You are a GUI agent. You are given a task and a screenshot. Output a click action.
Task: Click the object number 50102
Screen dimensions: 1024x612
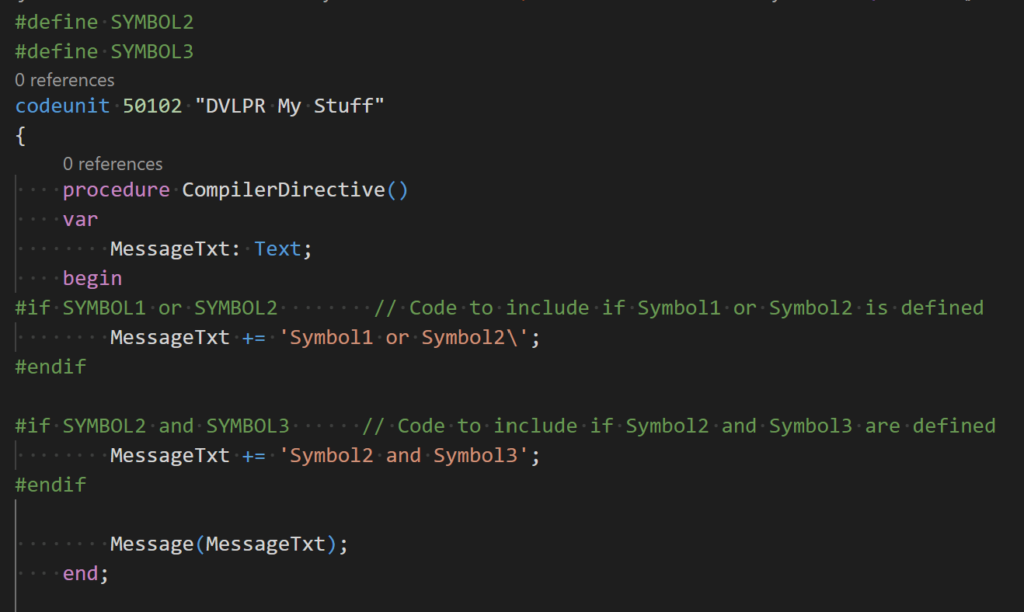(152, 106)
